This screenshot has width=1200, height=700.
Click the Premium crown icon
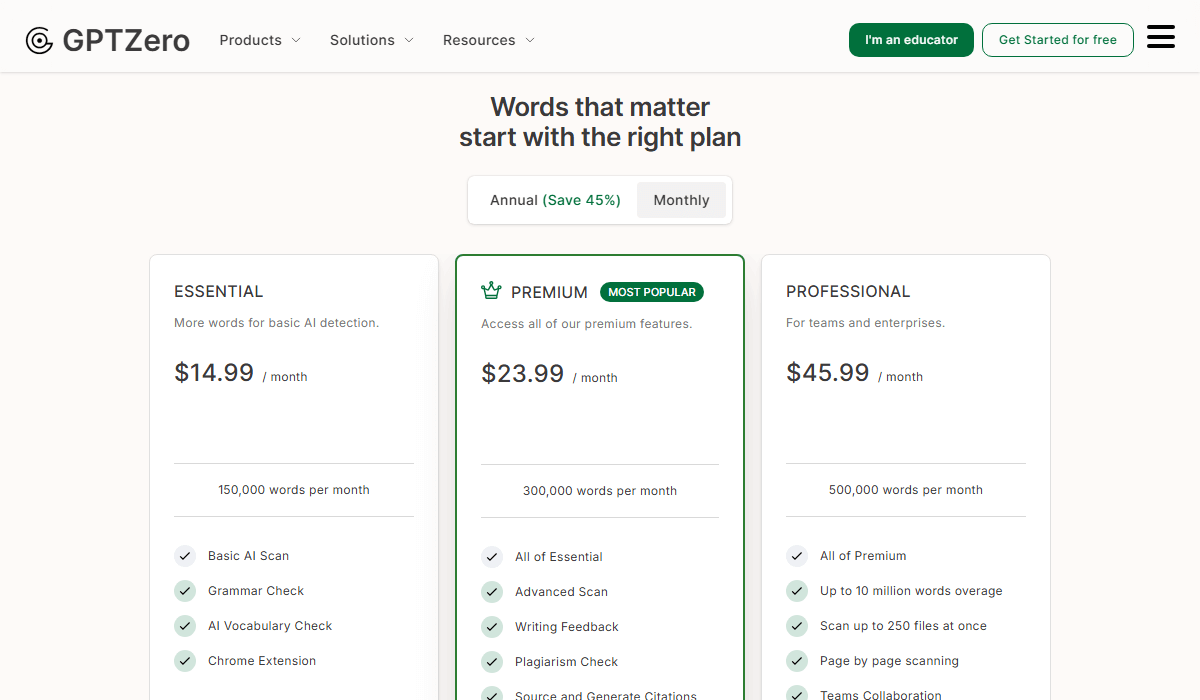pyautogui.click(x=491, y=291)
